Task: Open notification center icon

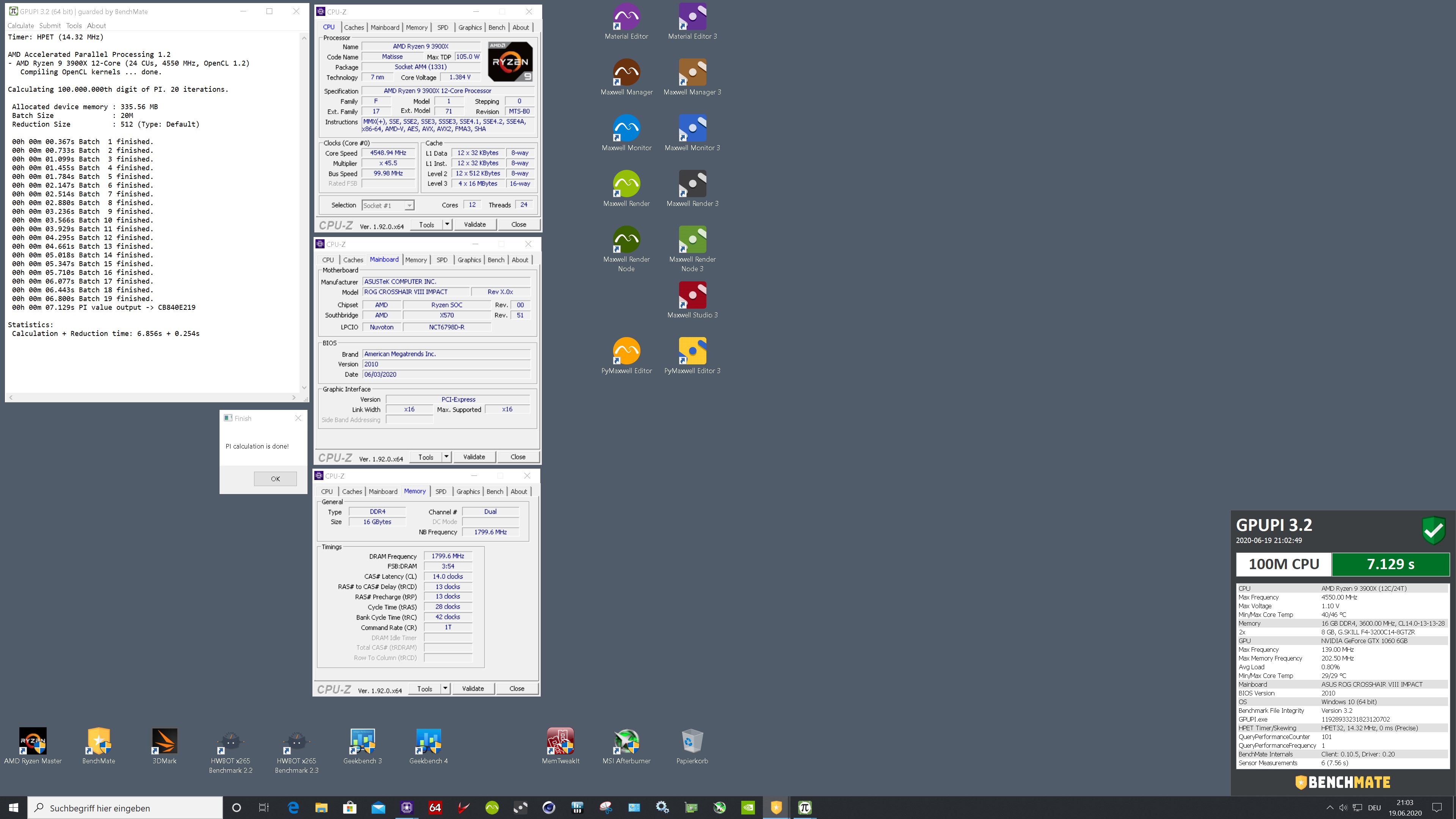Action: pyautogui.click(x=1437, y=808)
